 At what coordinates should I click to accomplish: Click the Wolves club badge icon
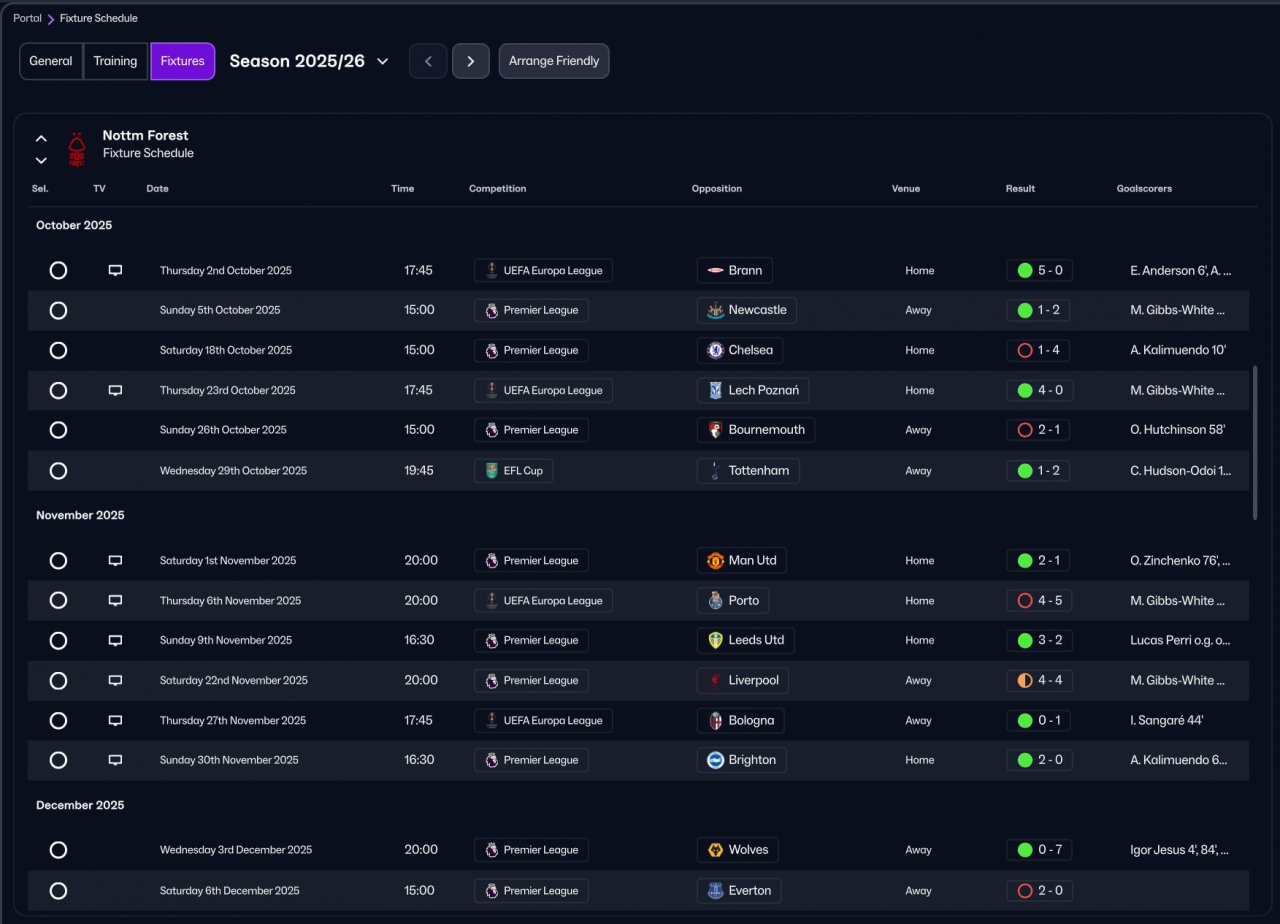click(x=715, y=850)
